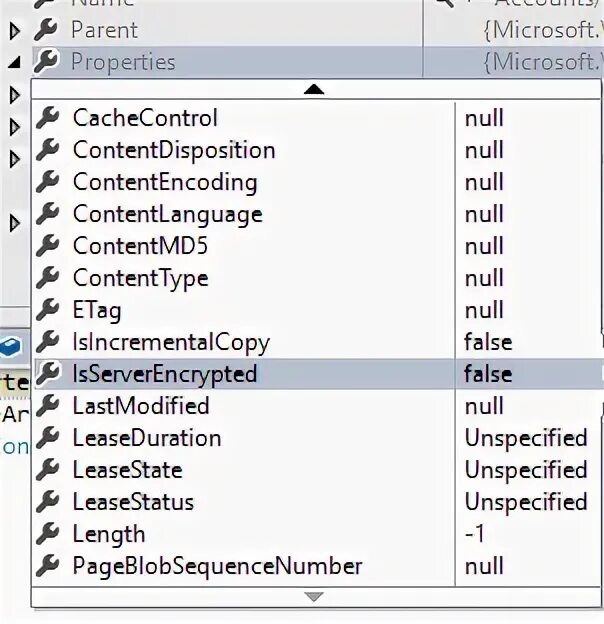The height and width of the screenshot is (624, 604).
Task: Click the LeaseDuration Unspecified value
Action: (x=525, y=438)
